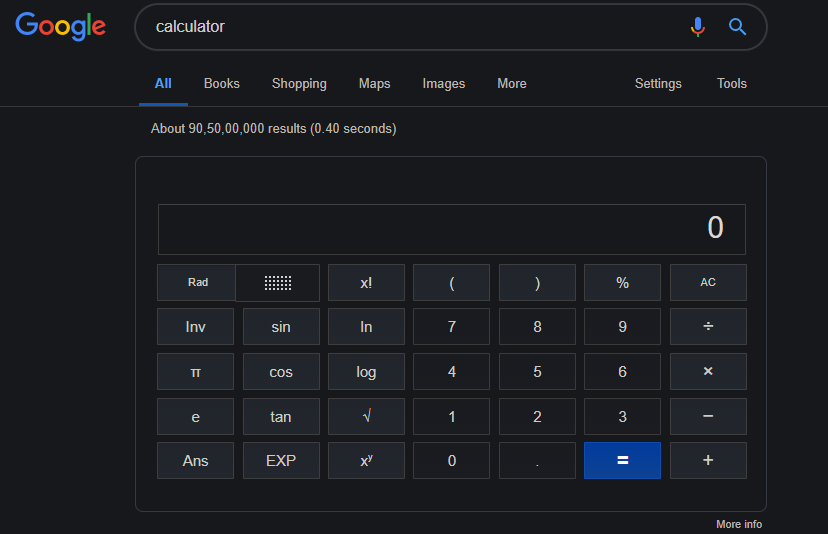Screen dimensions: 828x534
Task: Switch to the Images tab
Action: click(443, 84)
